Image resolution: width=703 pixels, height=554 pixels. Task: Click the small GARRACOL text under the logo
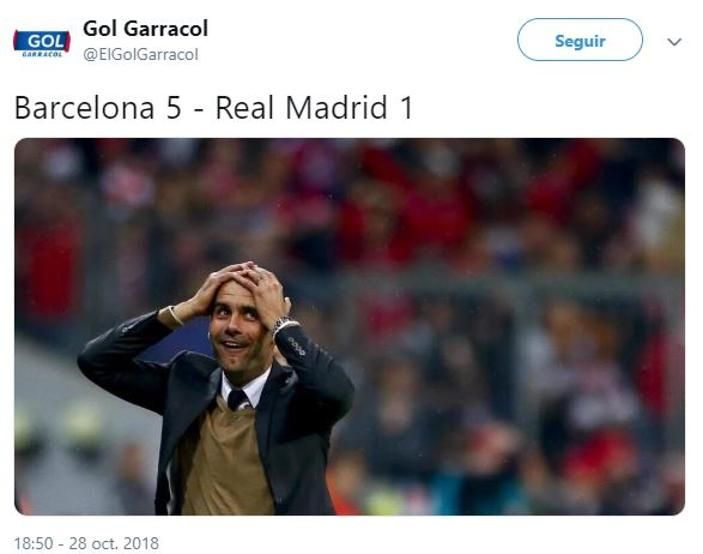click(x=42, y=54)
